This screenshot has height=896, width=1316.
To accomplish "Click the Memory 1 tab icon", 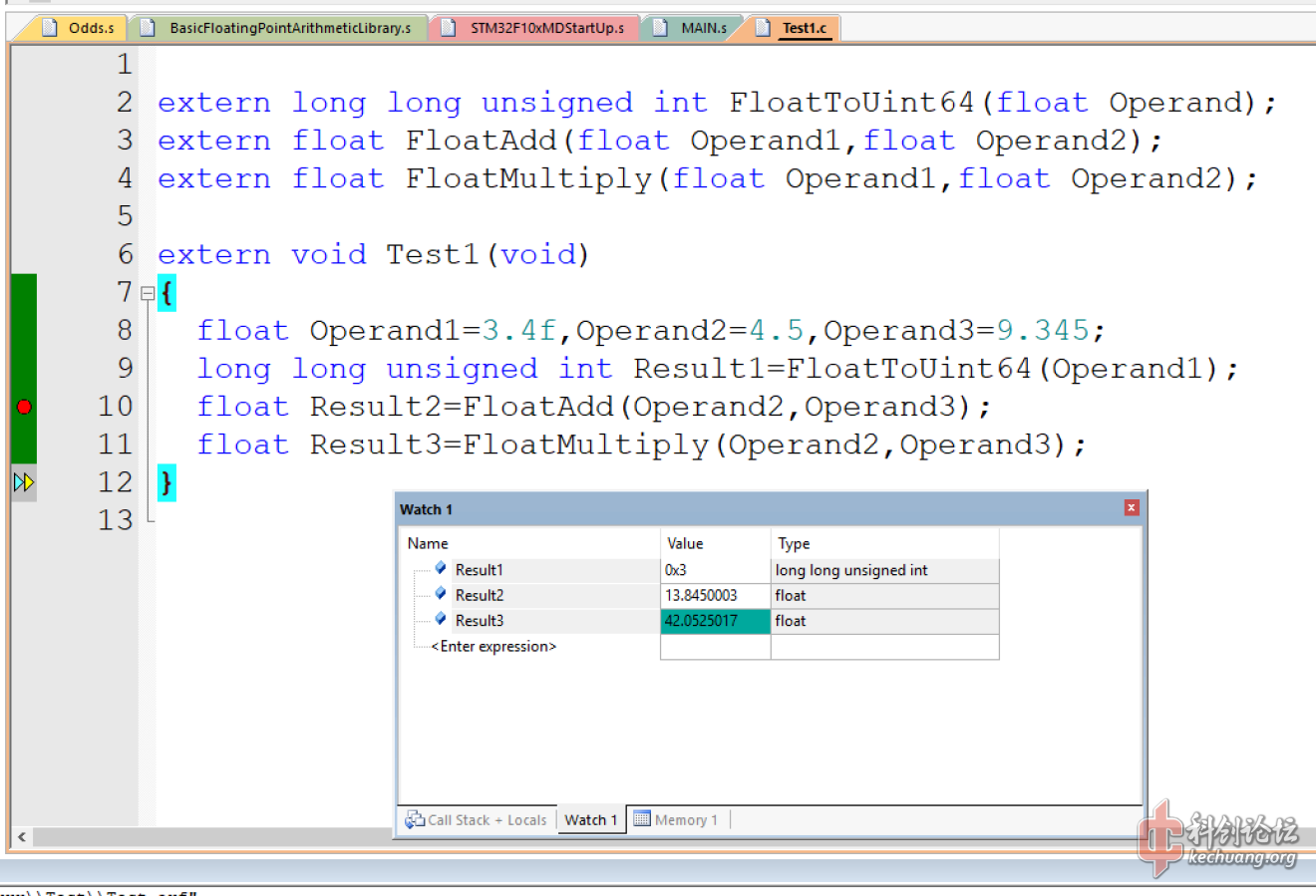I will click(642, 819).
